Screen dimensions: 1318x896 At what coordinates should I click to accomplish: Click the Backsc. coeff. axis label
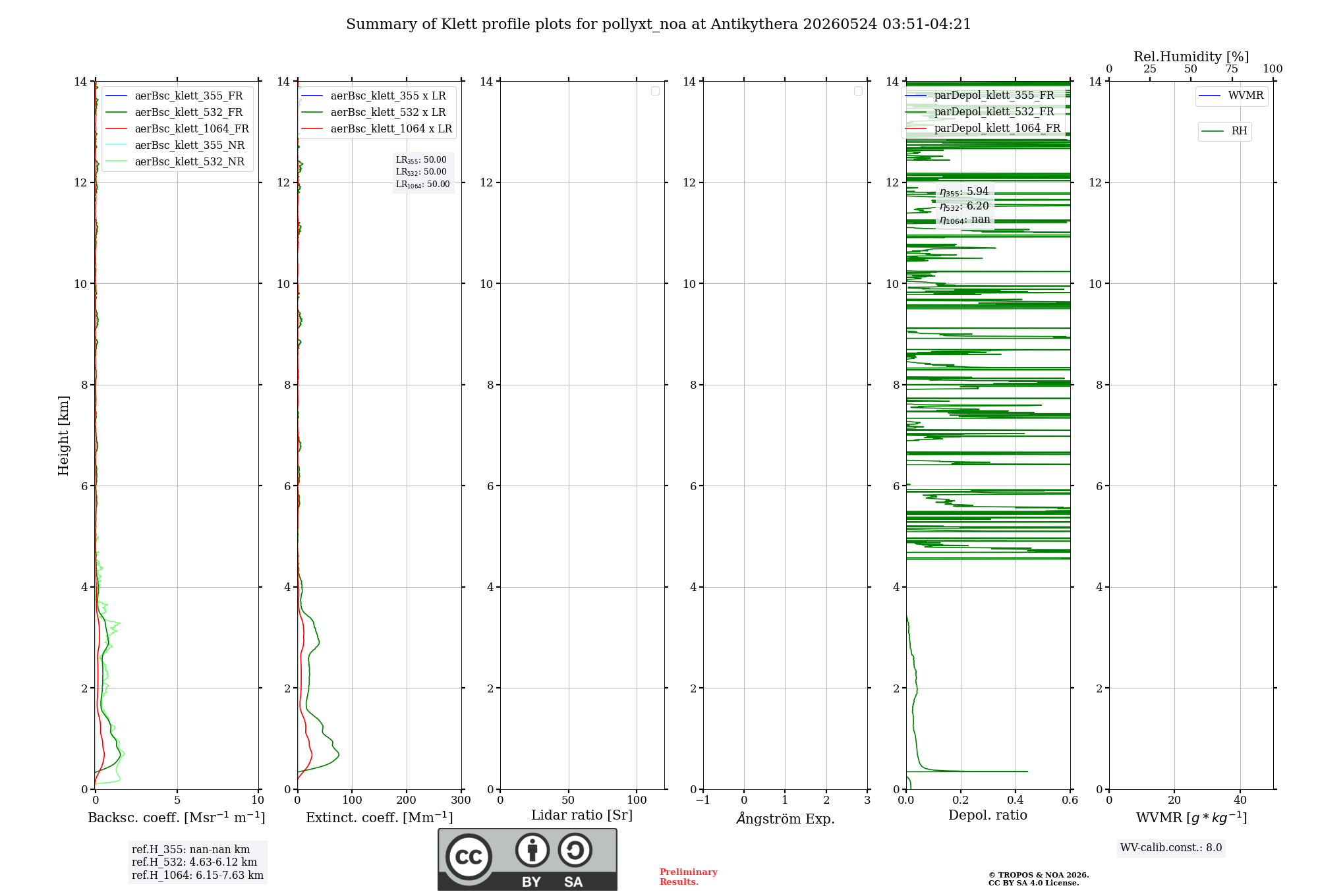[x=177, y=818]
